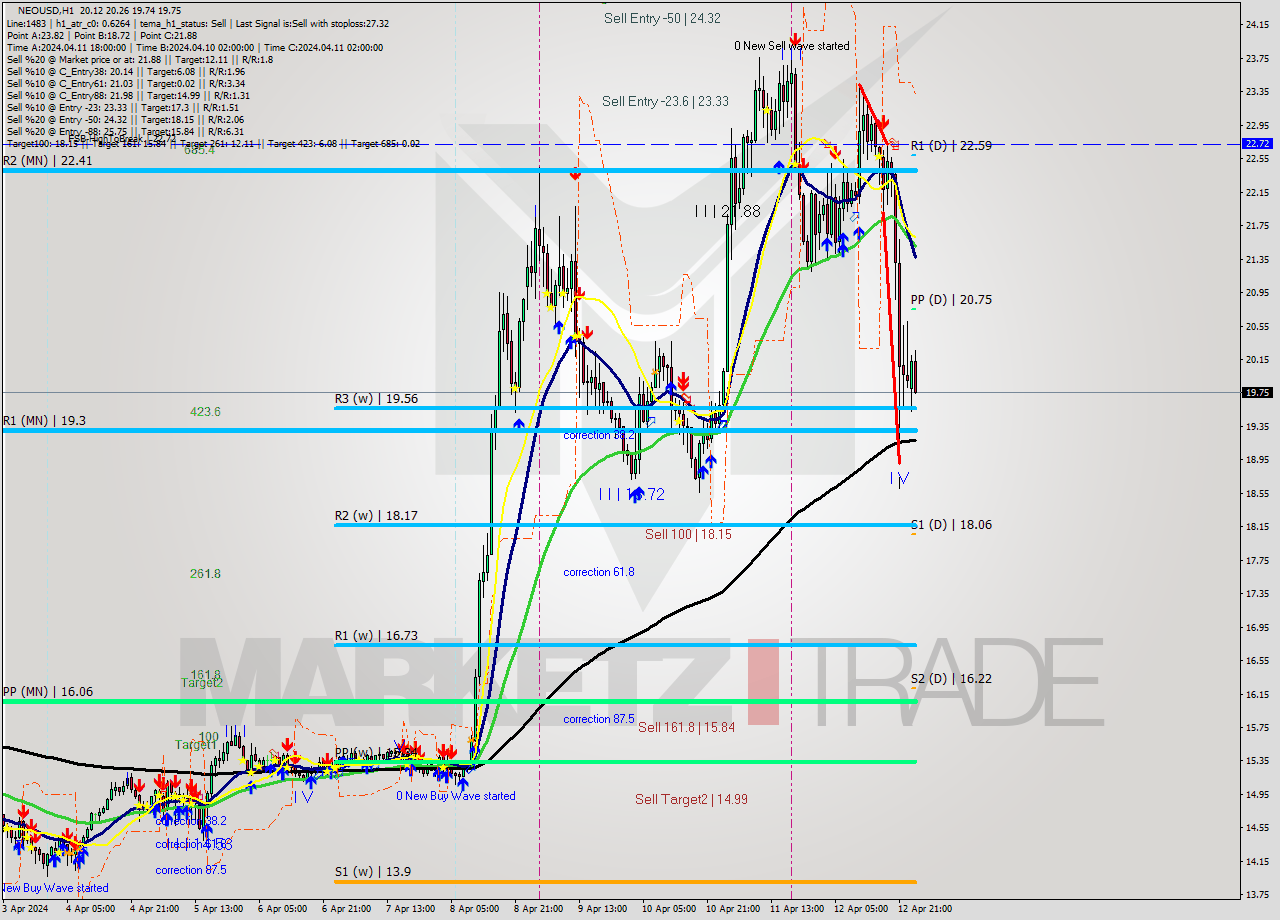Click '5 Apr 13:00' on the time axis
This screenshot has width=1280, height=920.
(219, 909)
